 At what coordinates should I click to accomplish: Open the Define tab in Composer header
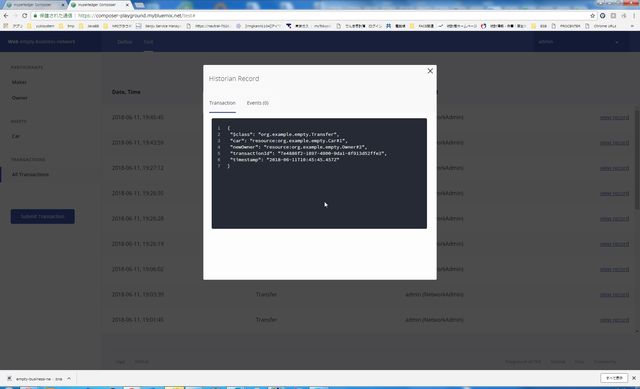click(x=124, y=42)
